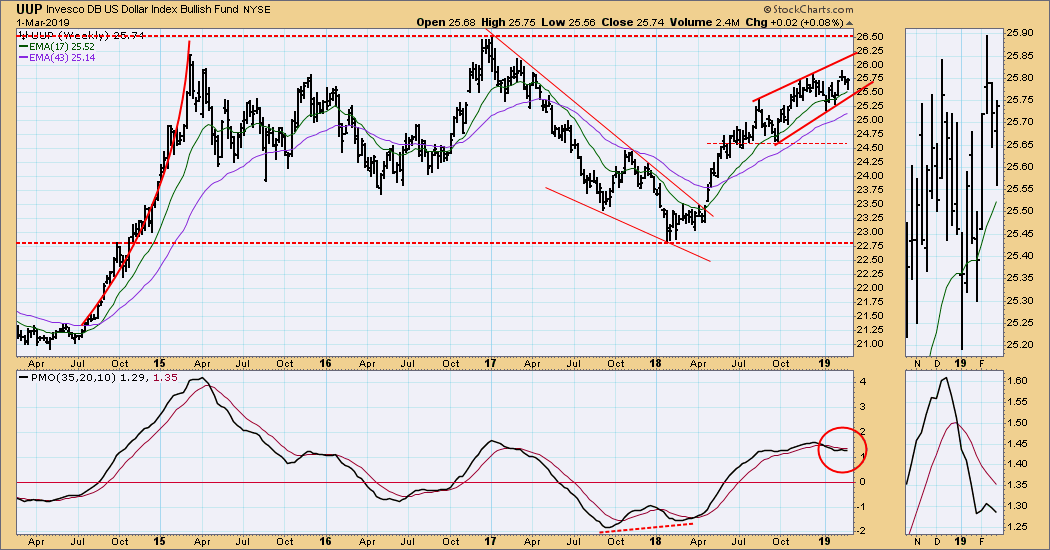Click the short red dashed support line near 24.50
1050x550 pixels.
[777, 143]
